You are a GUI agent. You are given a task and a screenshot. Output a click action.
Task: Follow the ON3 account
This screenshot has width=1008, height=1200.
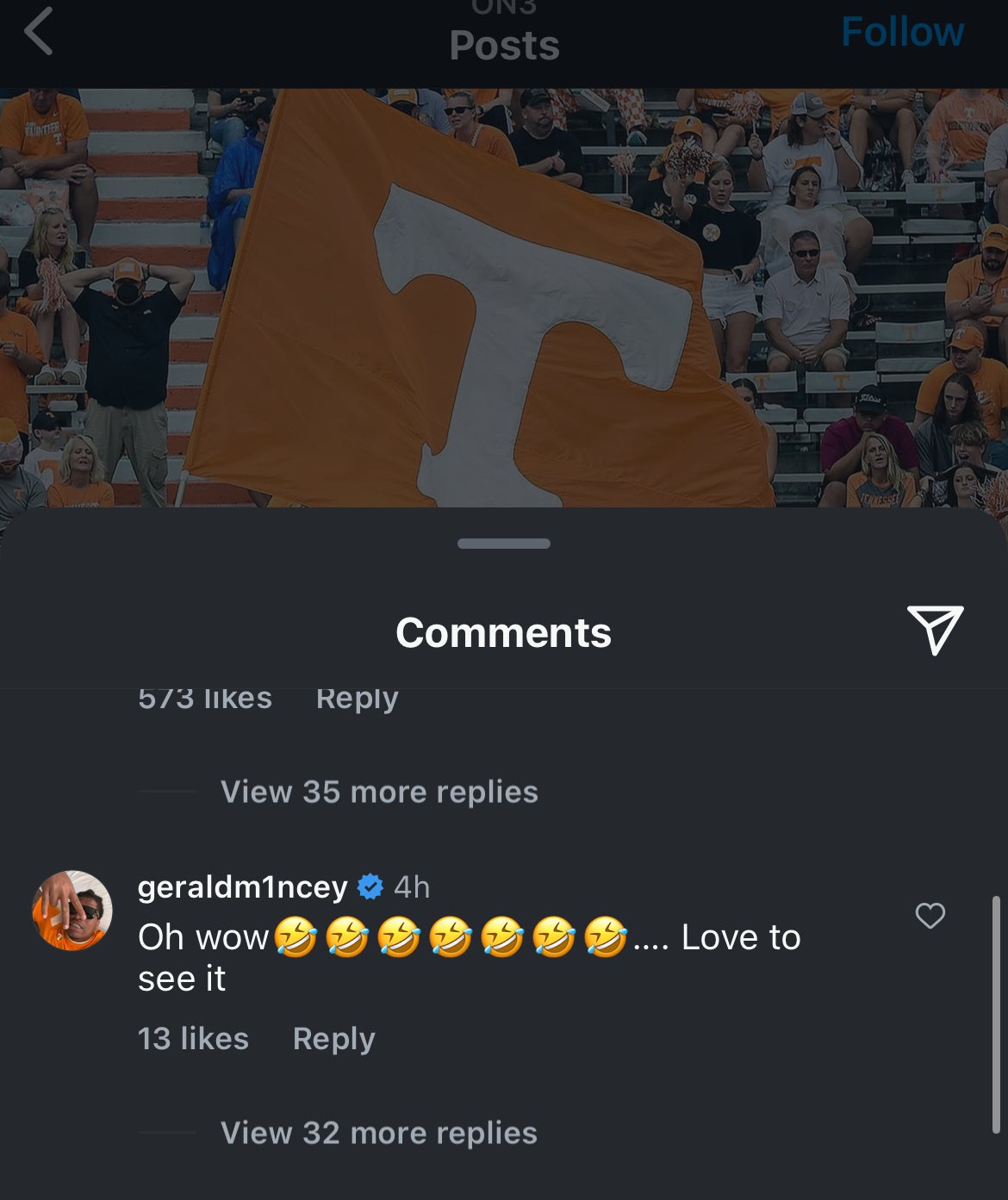(901, 33)
